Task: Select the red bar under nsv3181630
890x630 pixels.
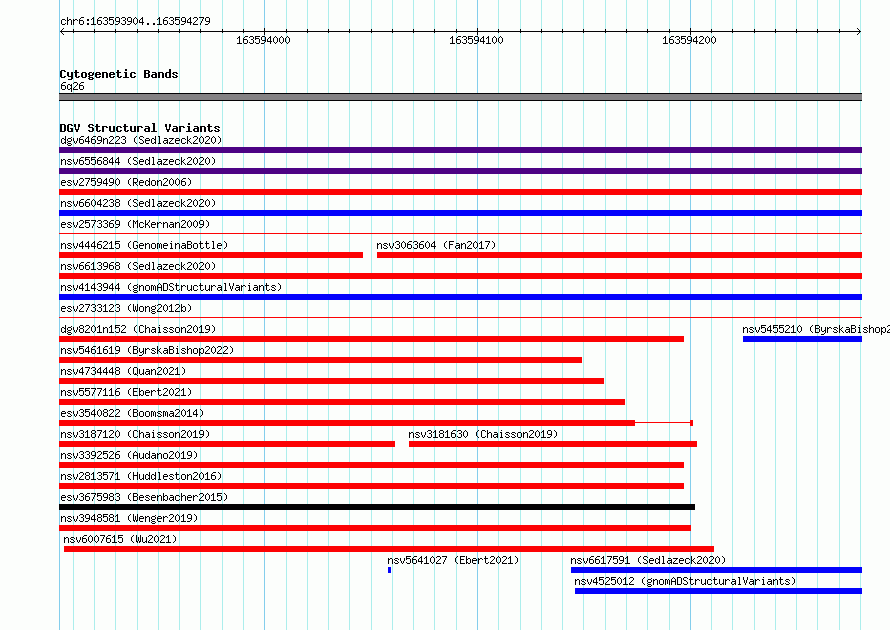Action: click(x=553, y=444)
